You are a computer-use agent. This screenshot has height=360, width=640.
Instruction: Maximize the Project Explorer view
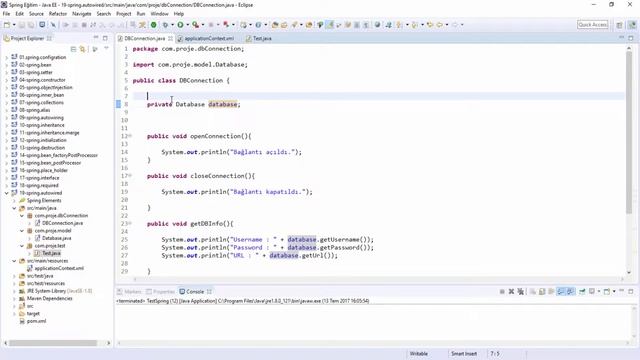coord(105,38)
